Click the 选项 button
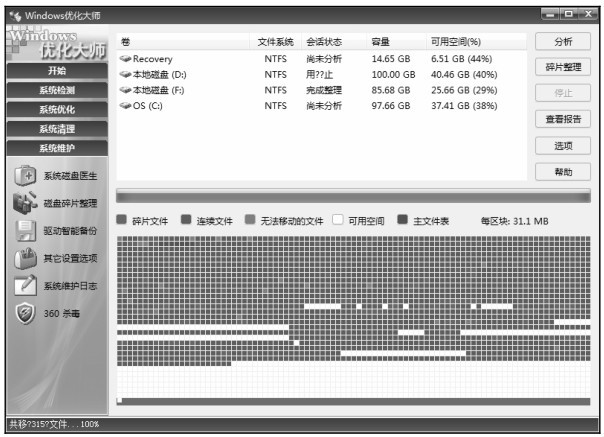 tap(563, 146)
